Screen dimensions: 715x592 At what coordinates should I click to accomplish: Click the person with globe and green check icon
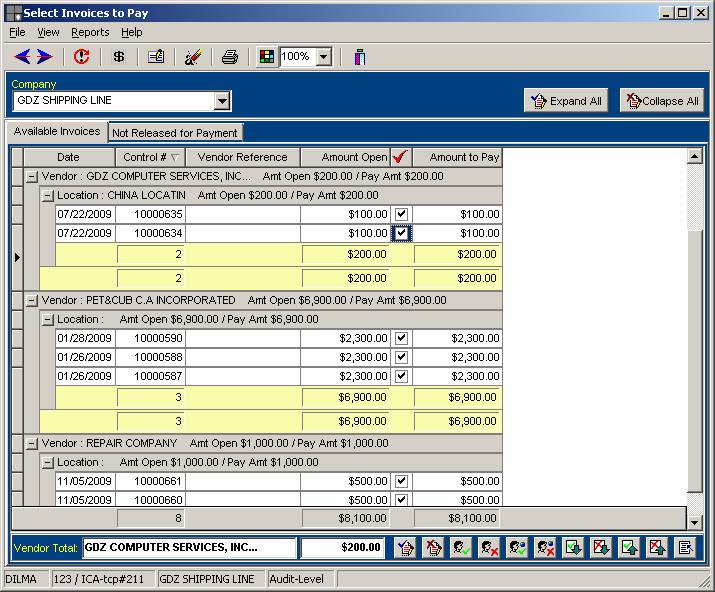click(517, 547)
